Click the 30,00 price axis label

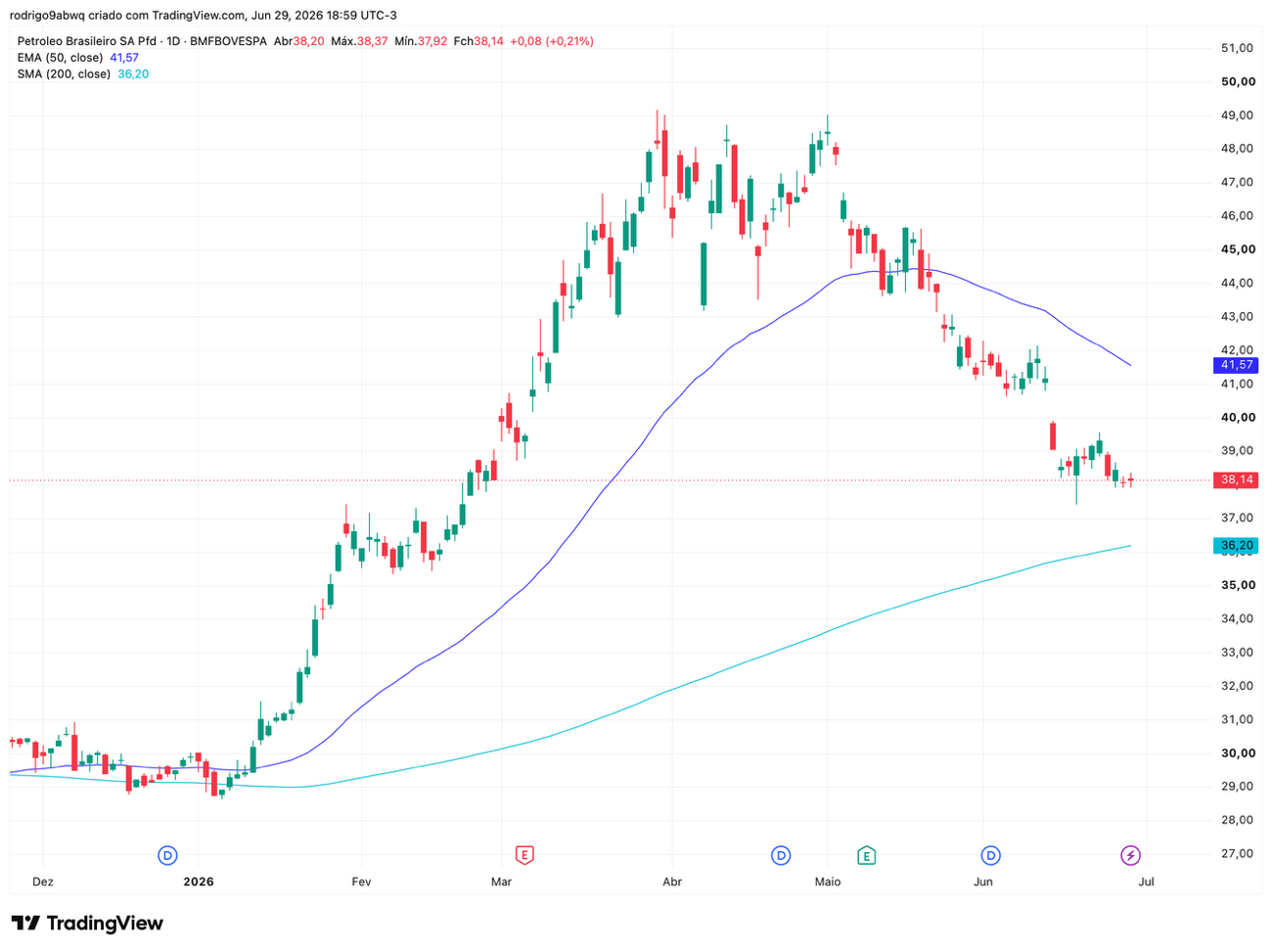tap(1238, 753)
